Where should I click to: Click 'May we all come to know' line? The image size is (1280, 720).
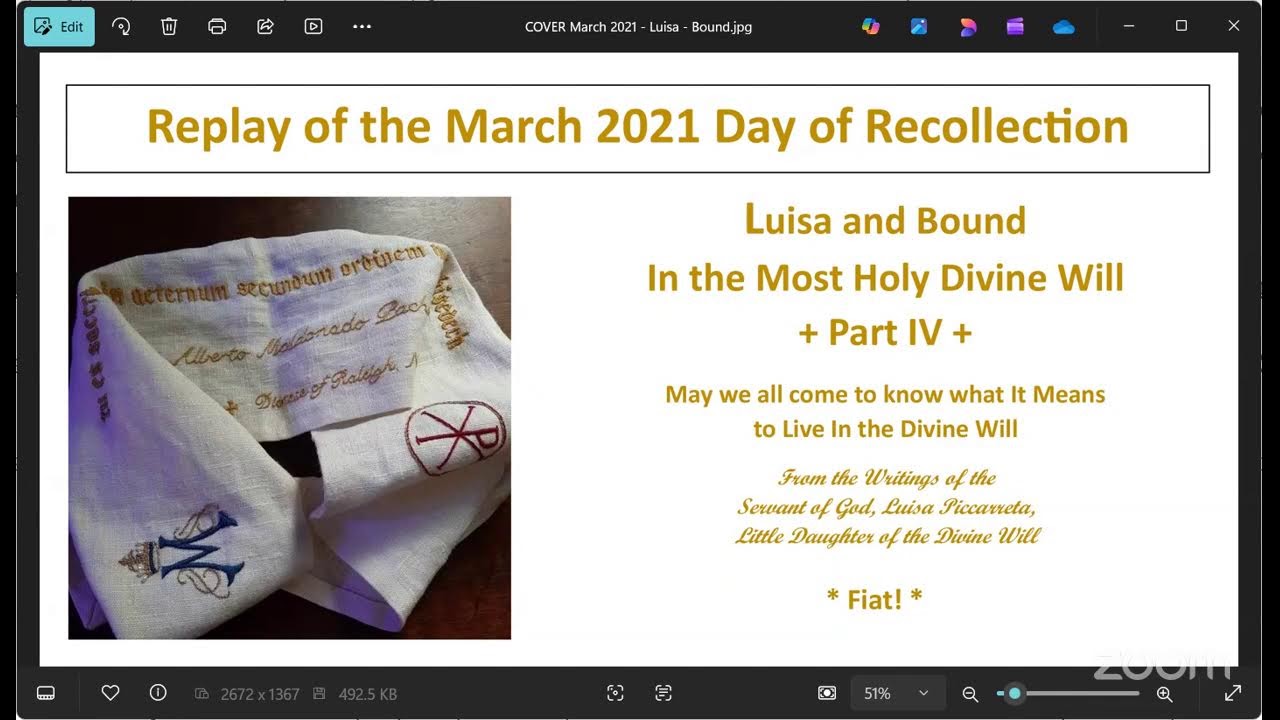[x=885, y=394]
